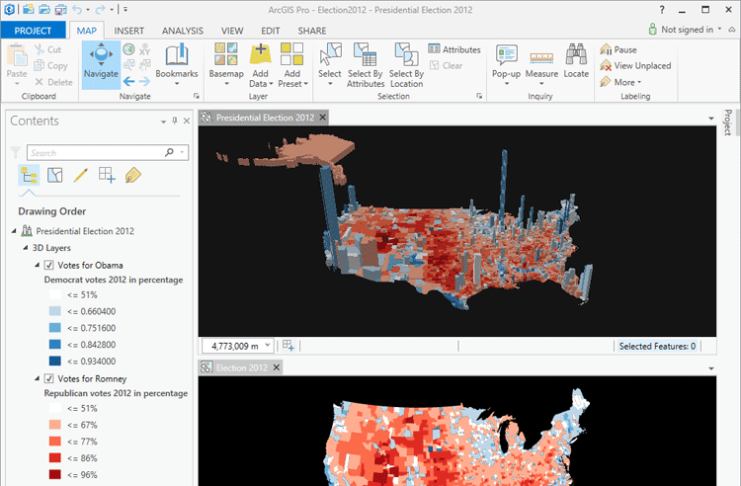
Task: Open the scale dropdown 4,773,009 m
Action: tap(267, 345)
